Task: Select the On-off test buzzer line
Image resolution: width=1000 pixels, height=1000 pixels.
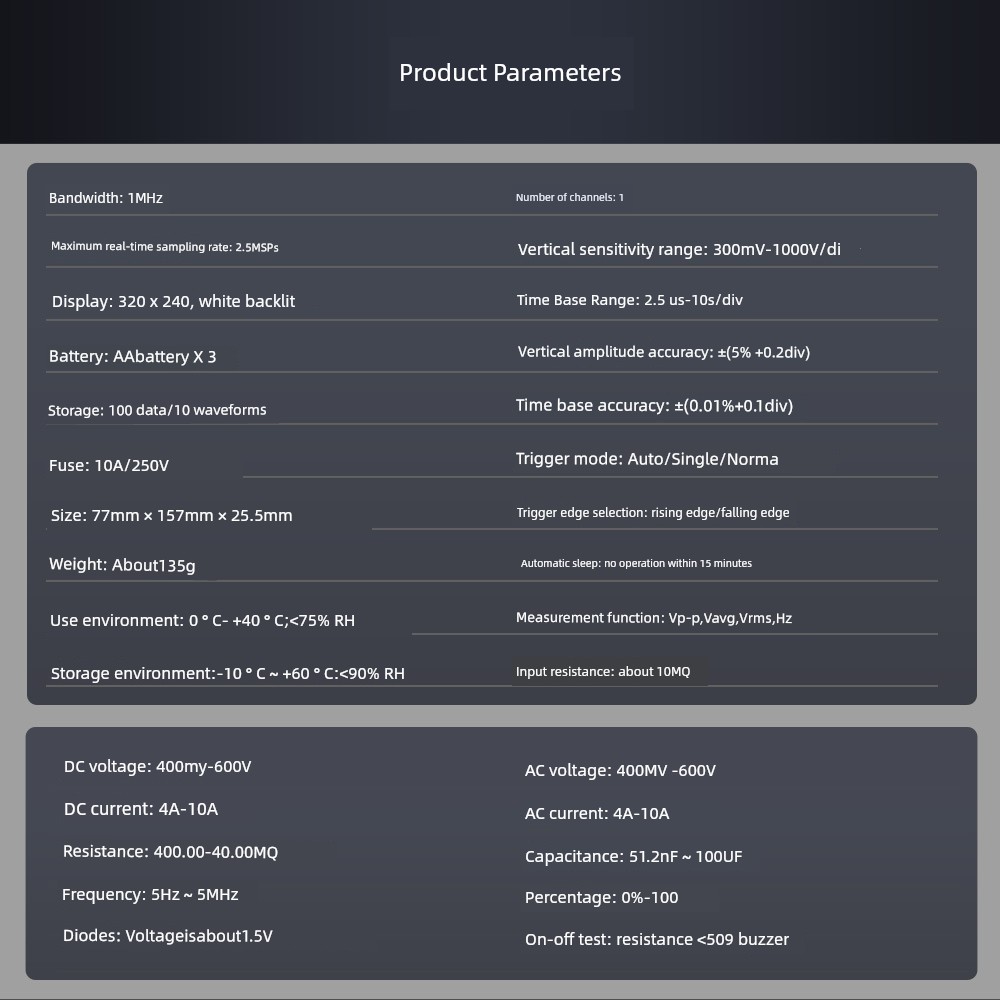Action: 656,939
